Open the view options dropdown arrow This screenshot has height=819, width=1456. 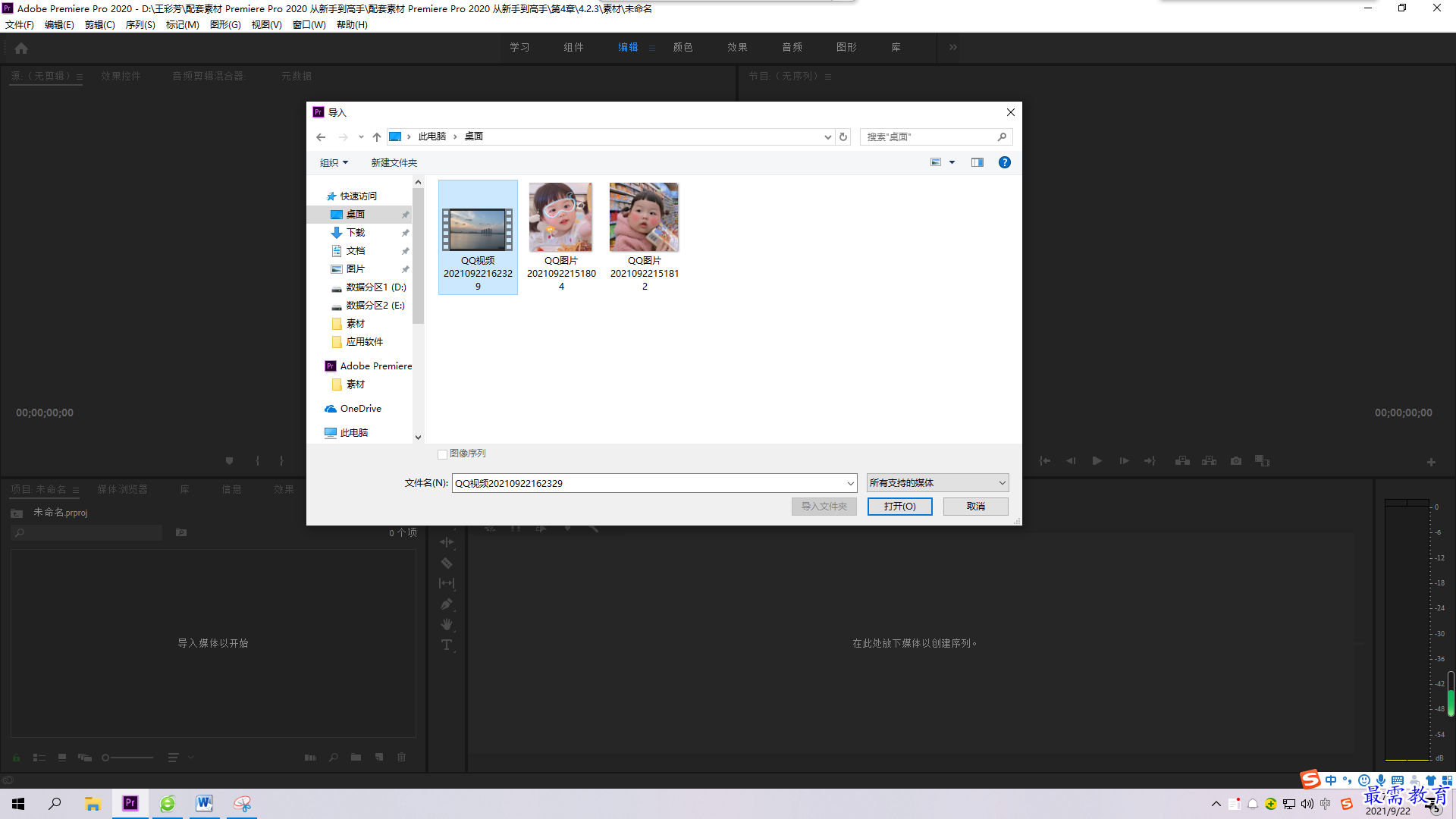point(952,162)
